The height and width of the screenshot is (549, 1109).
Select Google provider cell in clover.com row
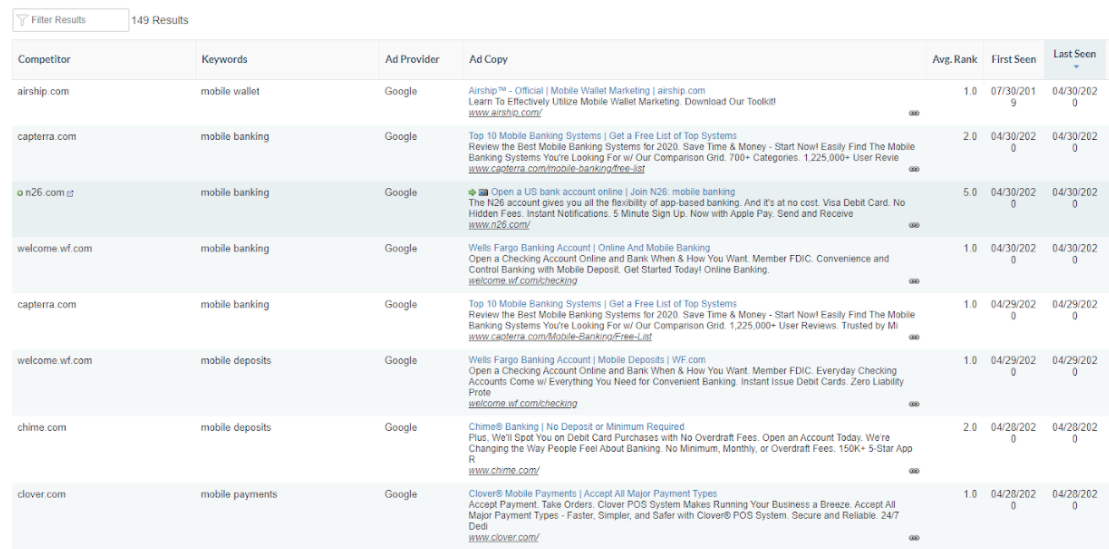[x=400, y=494]
